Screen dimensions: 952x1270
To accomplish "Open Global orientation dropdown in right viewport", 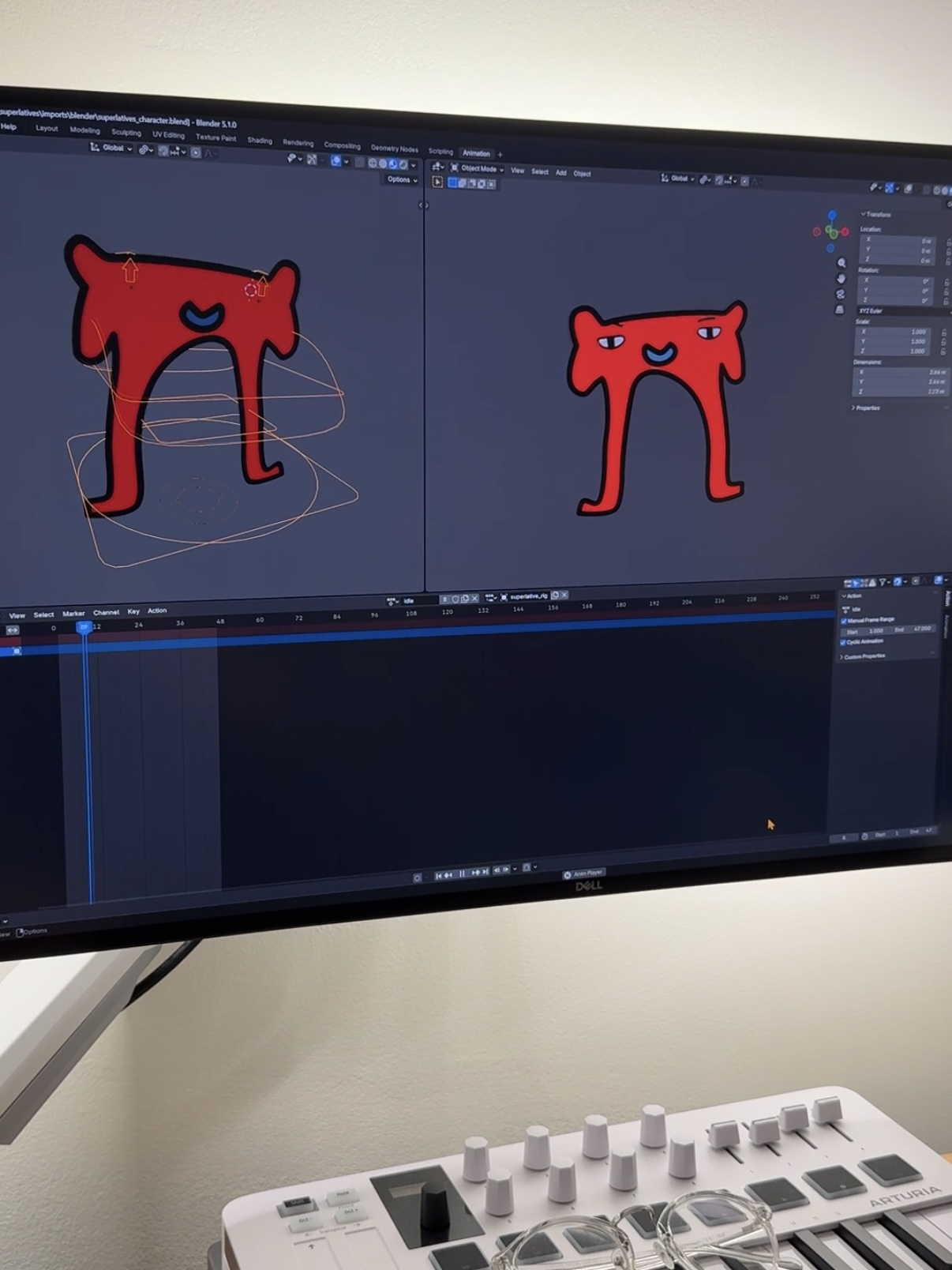I will (x=679, y=178).
